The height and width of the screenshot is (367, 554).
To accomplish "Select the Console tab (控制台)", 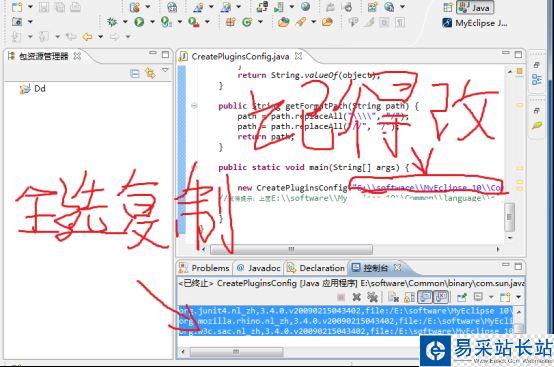I will click(x=371, y=268).
